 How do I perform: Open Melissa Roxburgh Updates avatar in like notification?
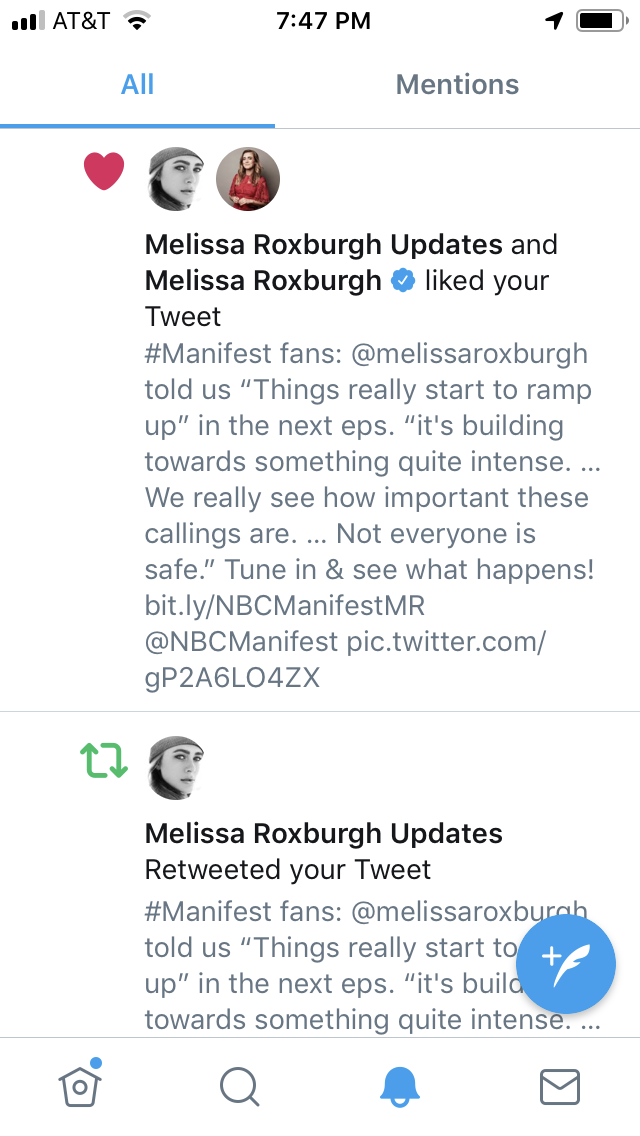pos(176,179)
